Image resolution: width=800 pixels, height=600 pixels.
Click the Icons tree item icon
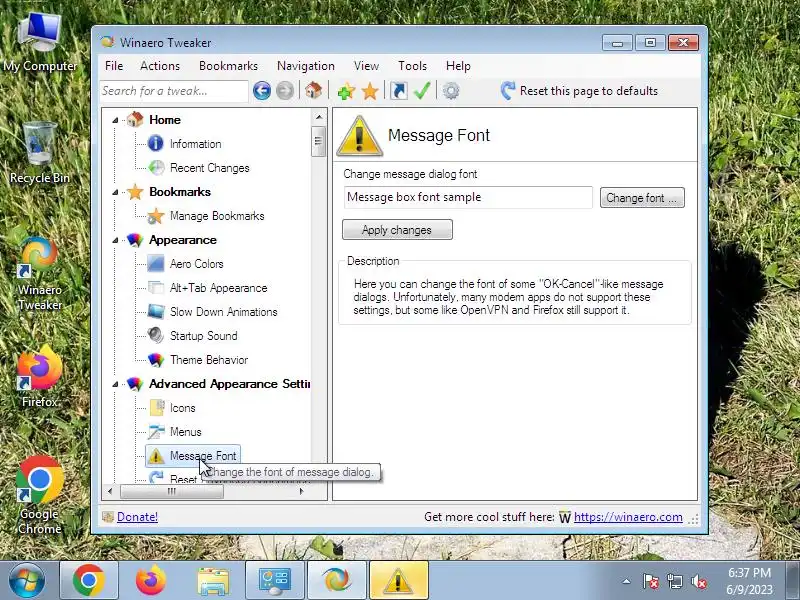coord(156,408)
